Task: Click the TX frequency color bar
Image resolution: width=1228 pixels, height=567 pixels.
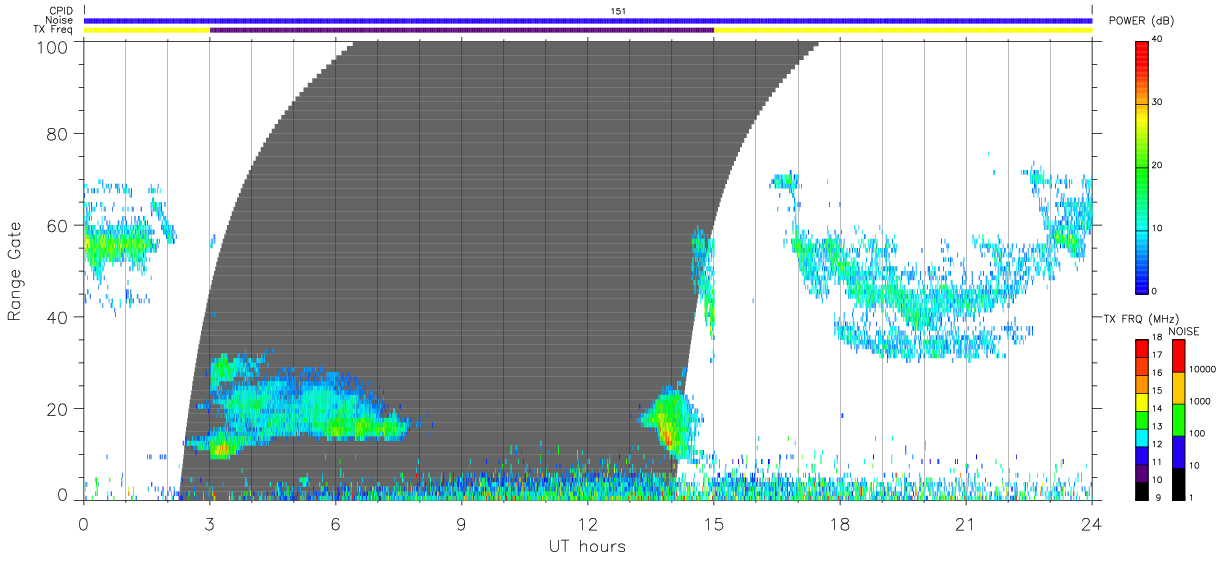Action: (x=1143, y=418)
